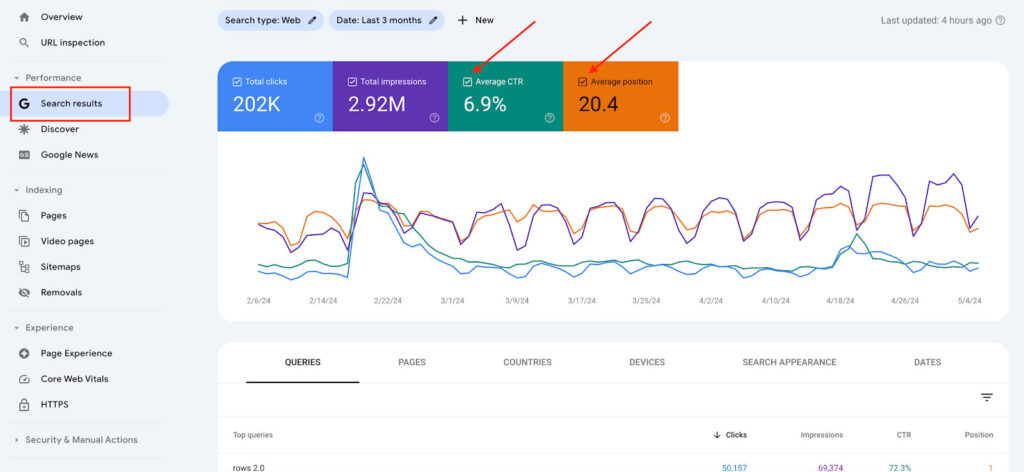Open help icon next to Last updated
The height and width of the screenshot is (472, 1024).
click(1000, 20)
